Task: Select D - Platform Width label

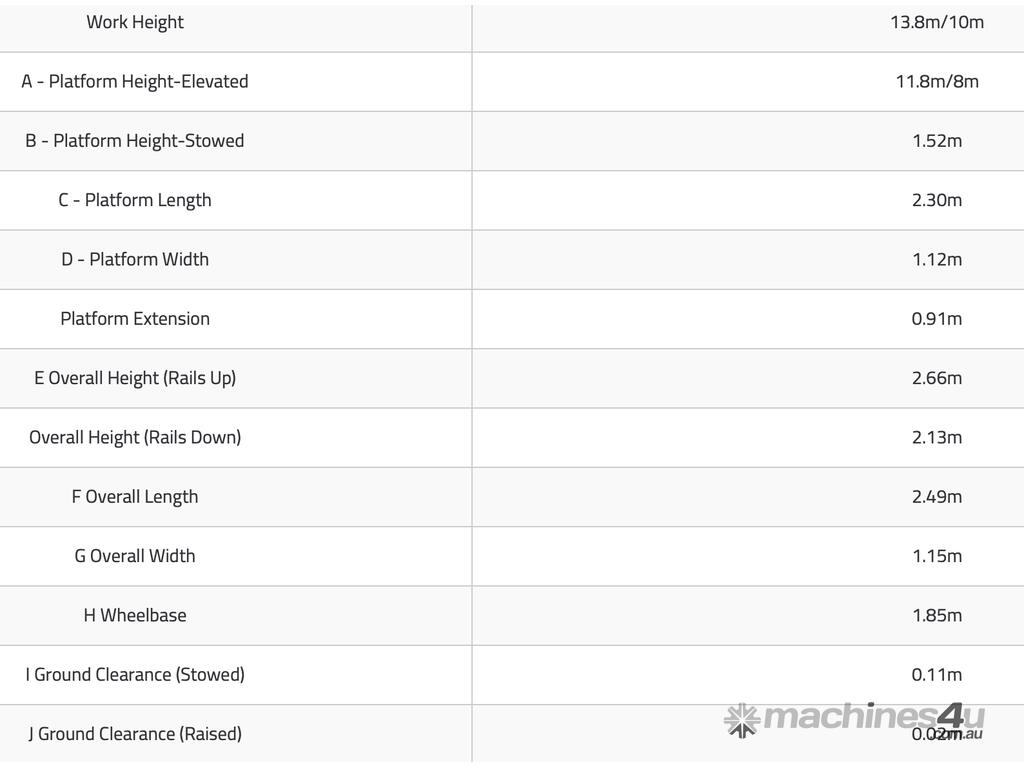Action: (x=135, y=259)
